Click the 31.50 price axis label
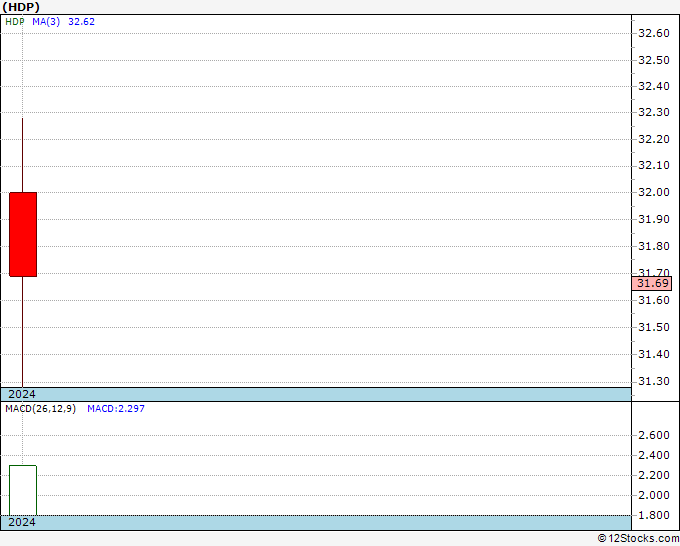This screenshot has height=546, width=680. click(654, 327)
